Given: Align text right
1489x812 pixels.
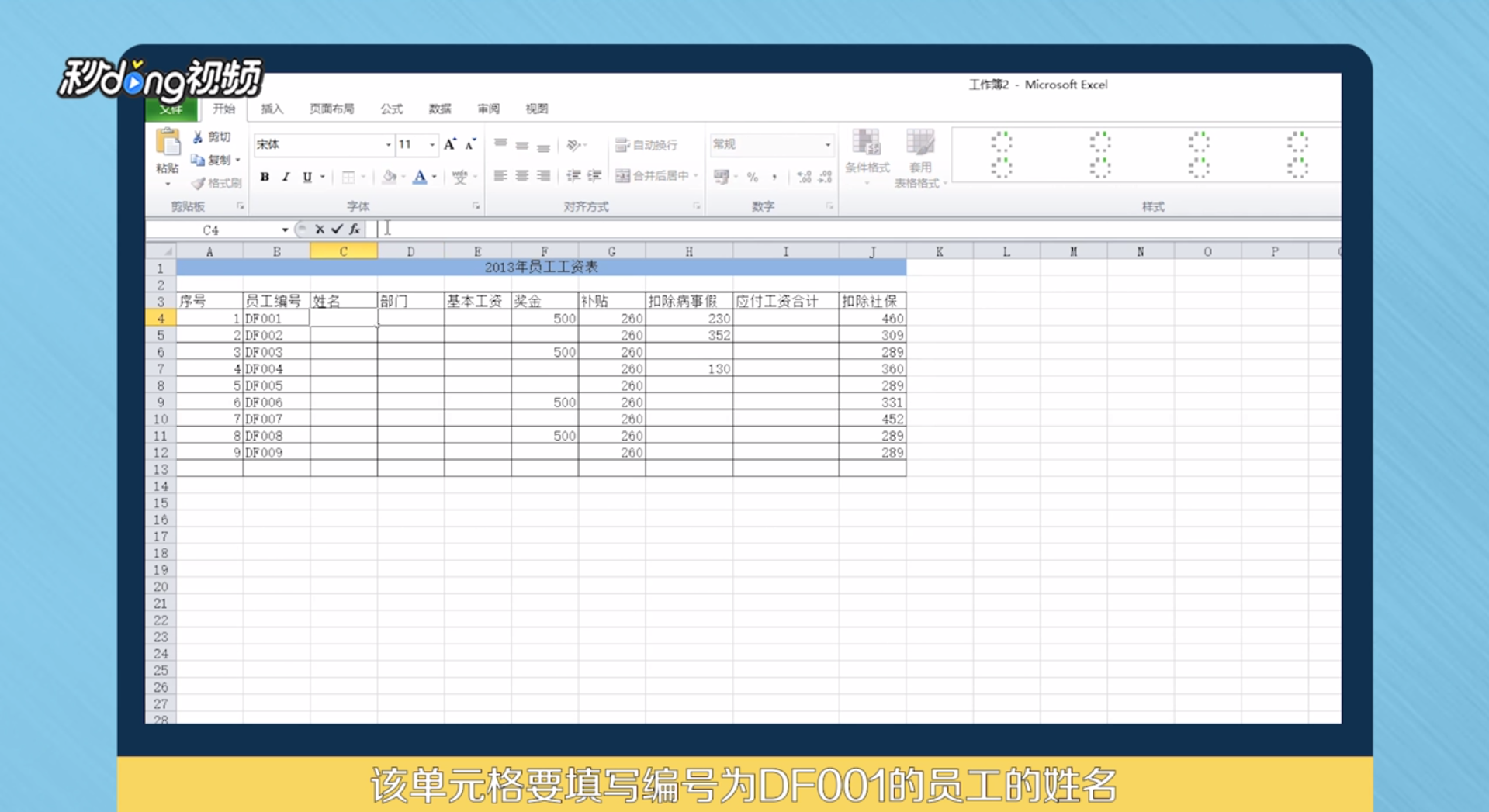Looking at the screenshot, I should pyautogui.click(x=543, y=177).
